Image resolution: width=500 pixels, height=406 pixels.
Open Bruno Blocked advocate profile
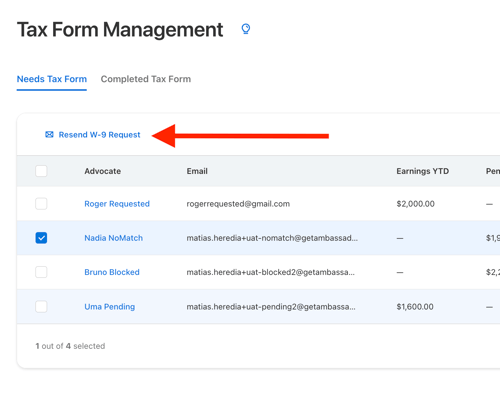point(112,272)
